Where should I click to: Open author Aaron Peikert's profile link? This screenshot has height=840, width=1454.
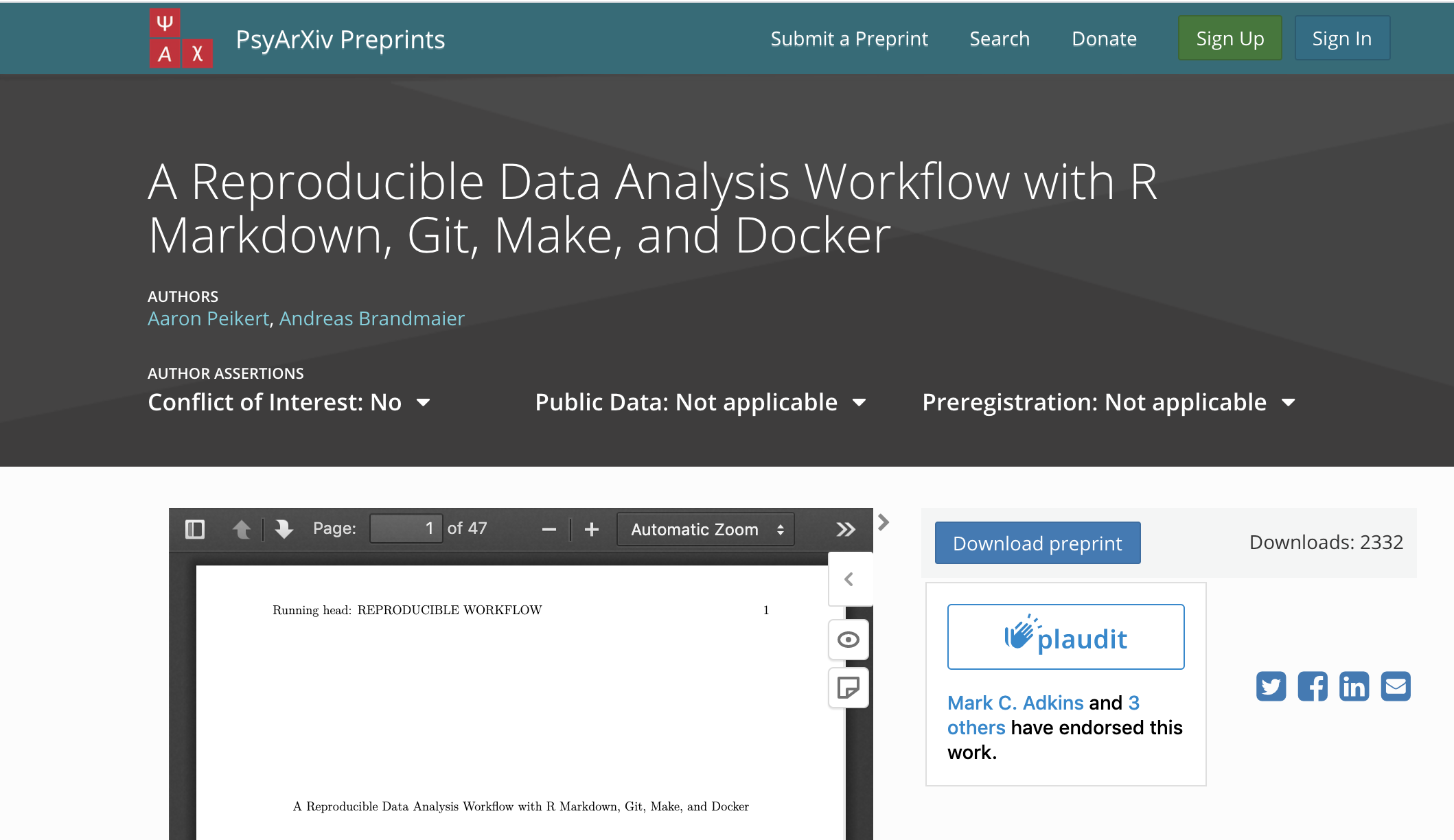208,318
